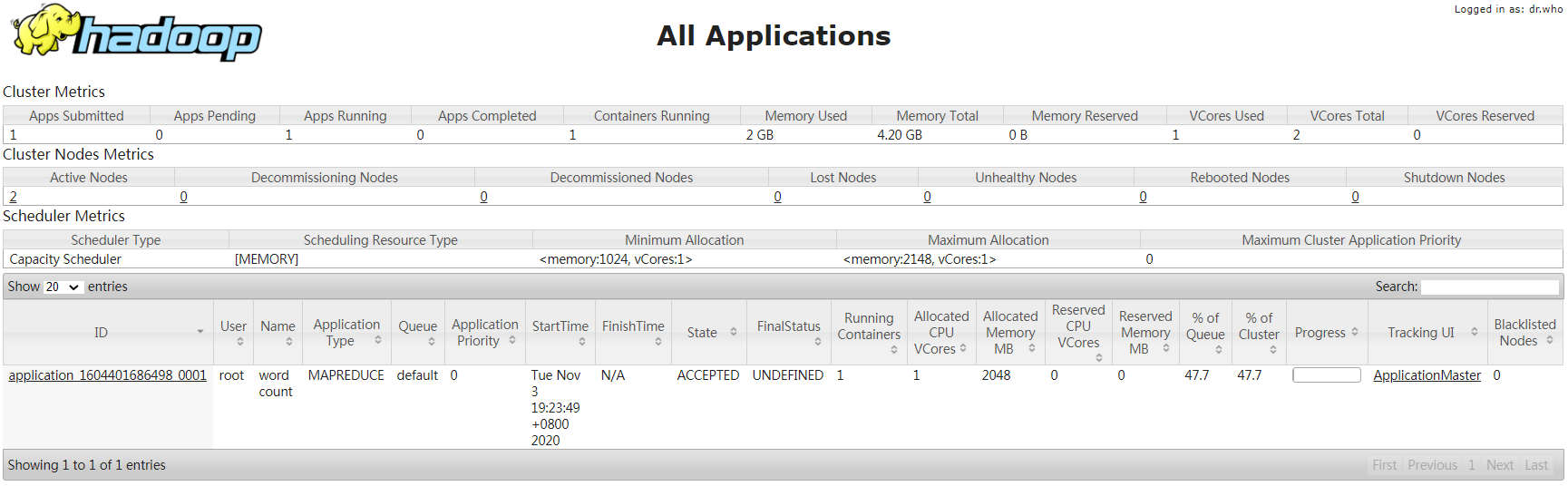Click the [MEMORY] scheduling resource value
This screenshot has width=1568, height=486.
pos(267,259)
